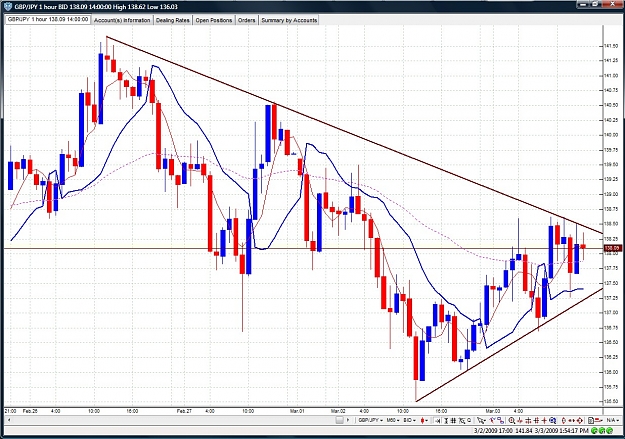Click the blue magnifier globe icon
Viewport: 625px width, 439px height.
pos(553,420)
